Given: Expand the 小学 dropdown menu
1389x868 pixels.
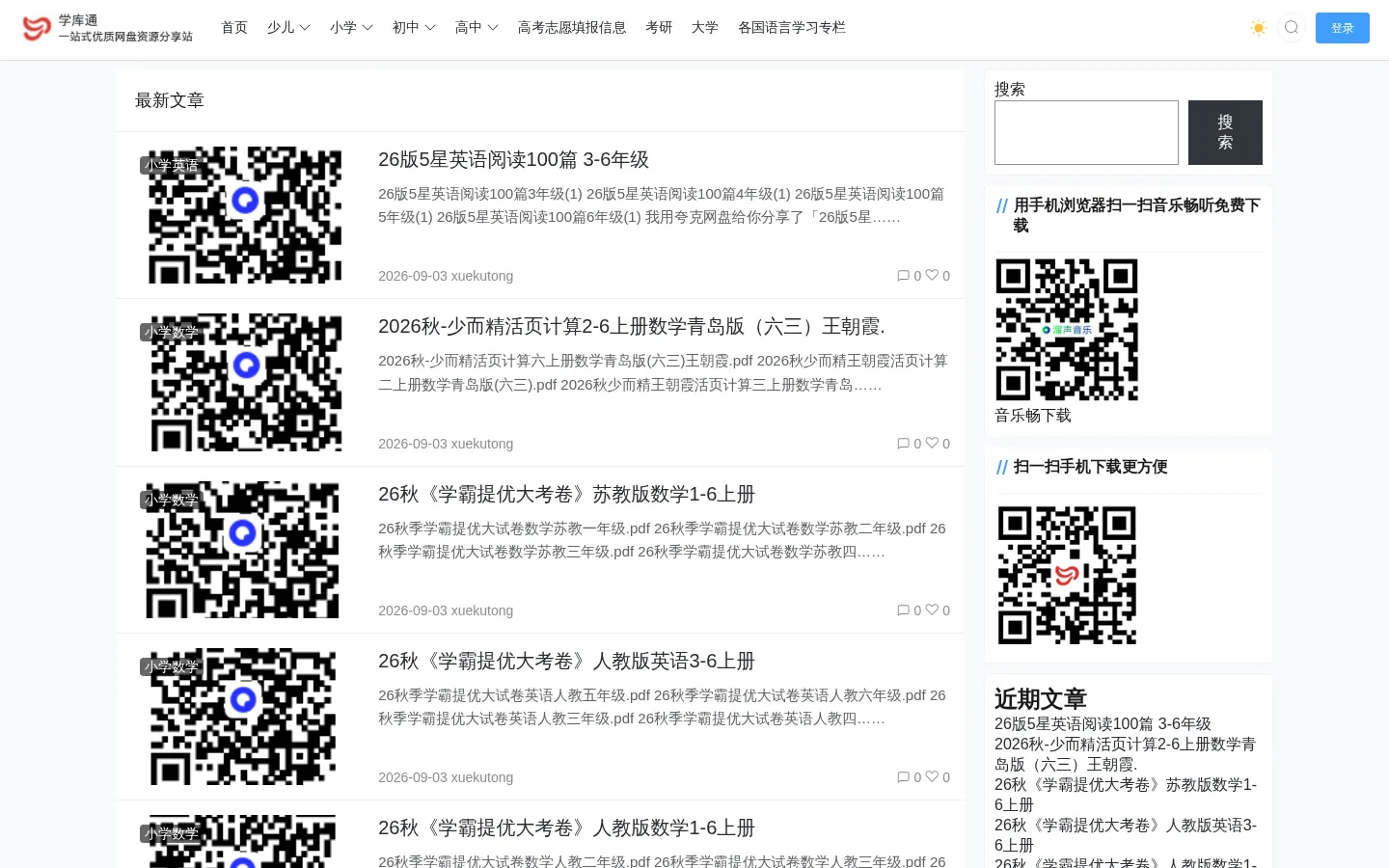Looking at the screenshot, I should 351,28.
